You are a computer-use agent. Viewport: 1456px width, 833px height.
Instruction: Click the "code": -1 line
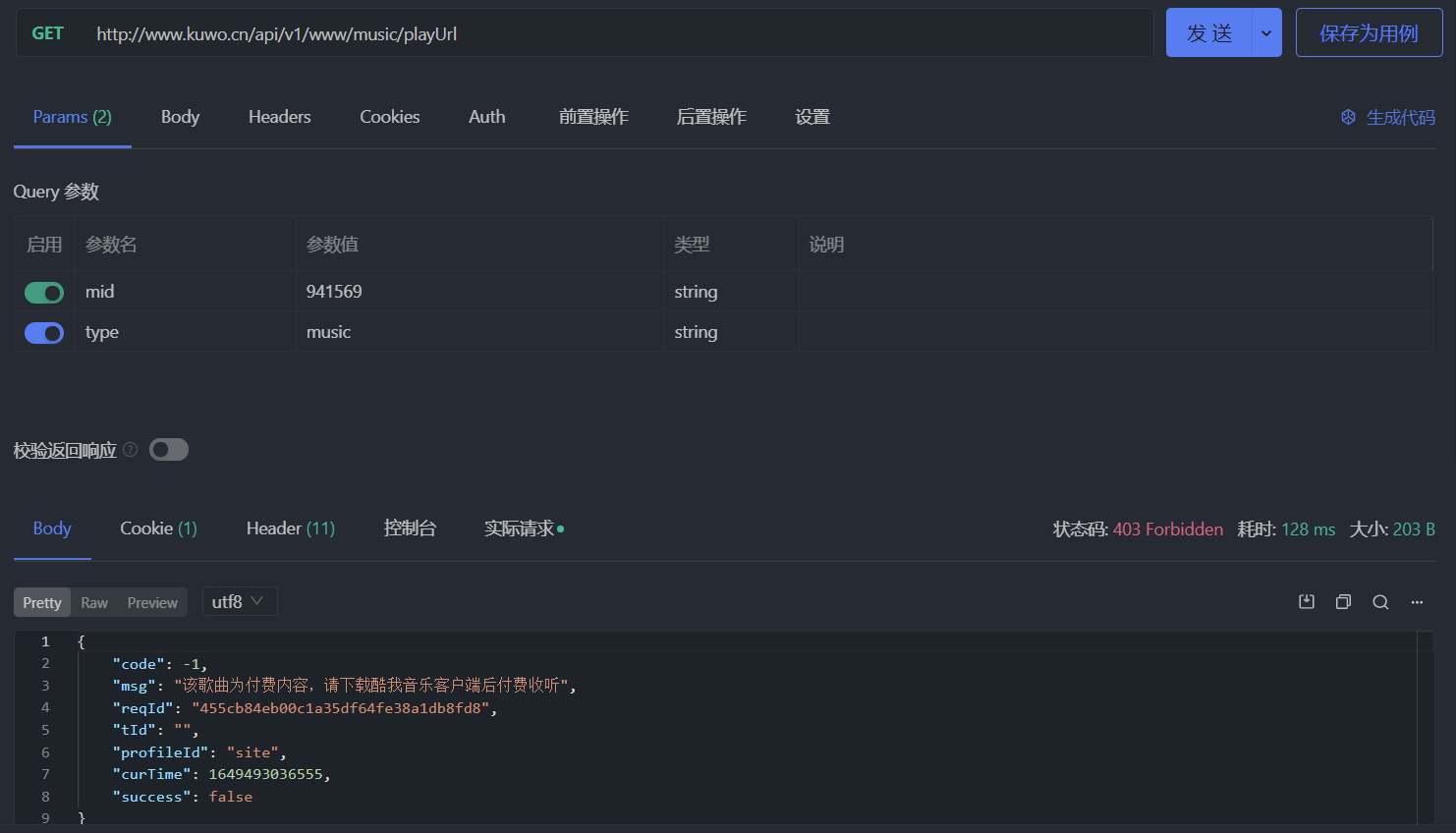(x=160, y=664)
